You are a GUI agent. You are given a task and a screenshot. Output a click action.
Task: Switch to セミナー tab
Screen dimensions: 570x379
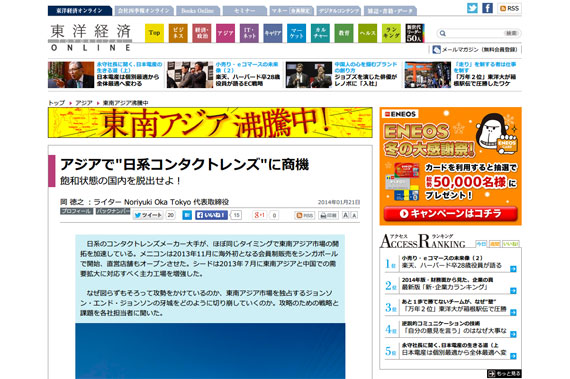coord(245,11)
